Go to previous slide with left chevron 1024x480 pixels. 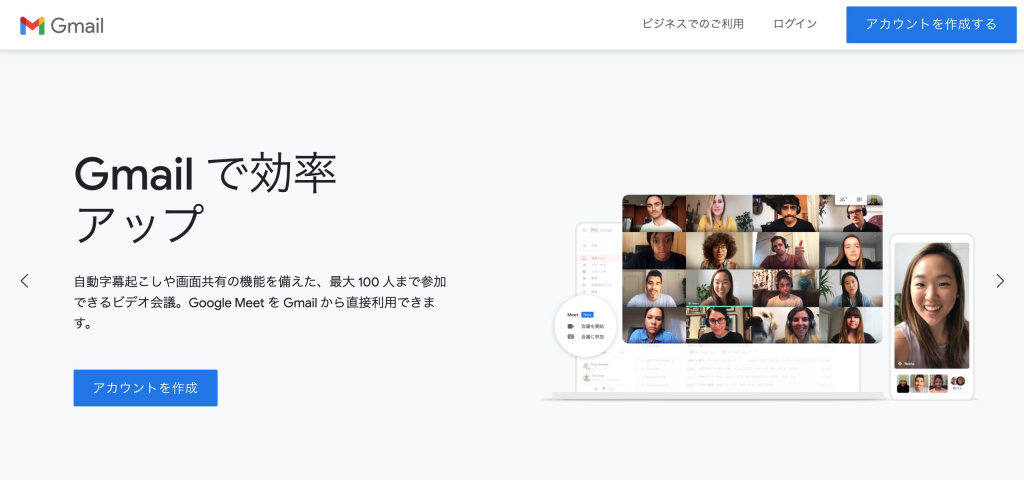pos(24,281)
